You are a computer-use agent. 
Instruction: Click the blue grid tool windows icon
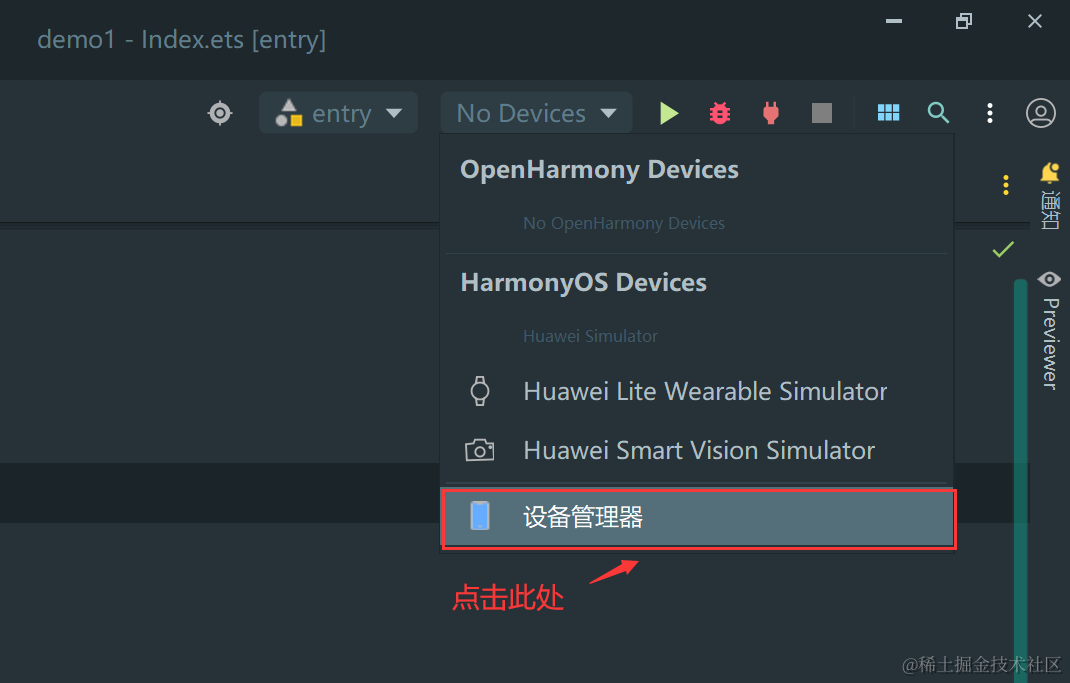[888, 113]
